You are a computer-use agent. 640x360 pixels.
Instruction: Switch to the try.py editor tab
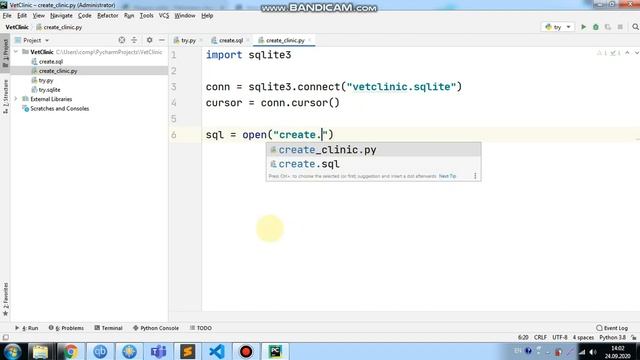(x=188, y=40)
